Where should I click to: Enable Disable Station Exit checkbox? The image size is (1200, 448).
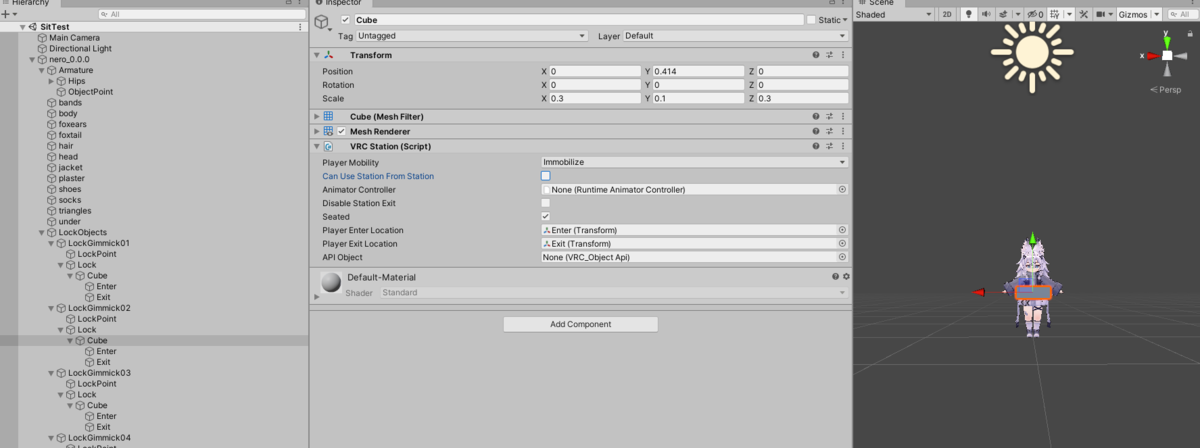pyautogui.click(x=545, y=203)
